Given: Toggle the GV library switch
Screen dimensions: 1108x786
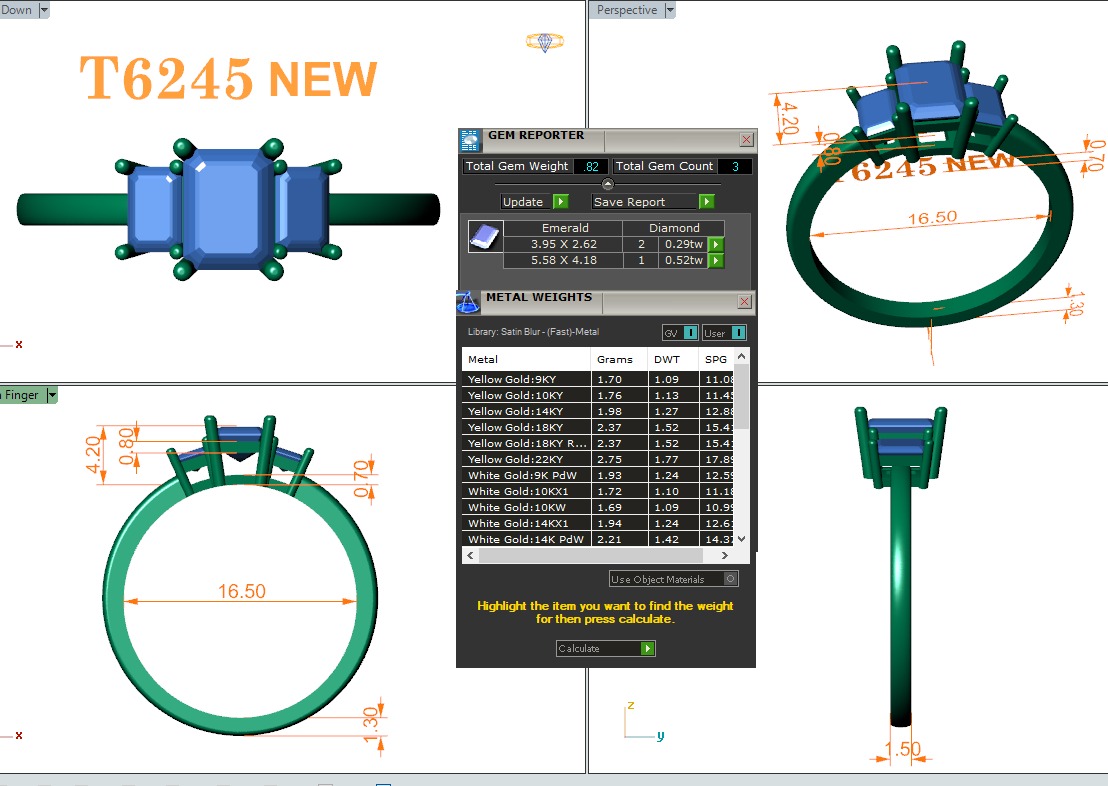Looking at the screenshot, I should click(690, 333).
